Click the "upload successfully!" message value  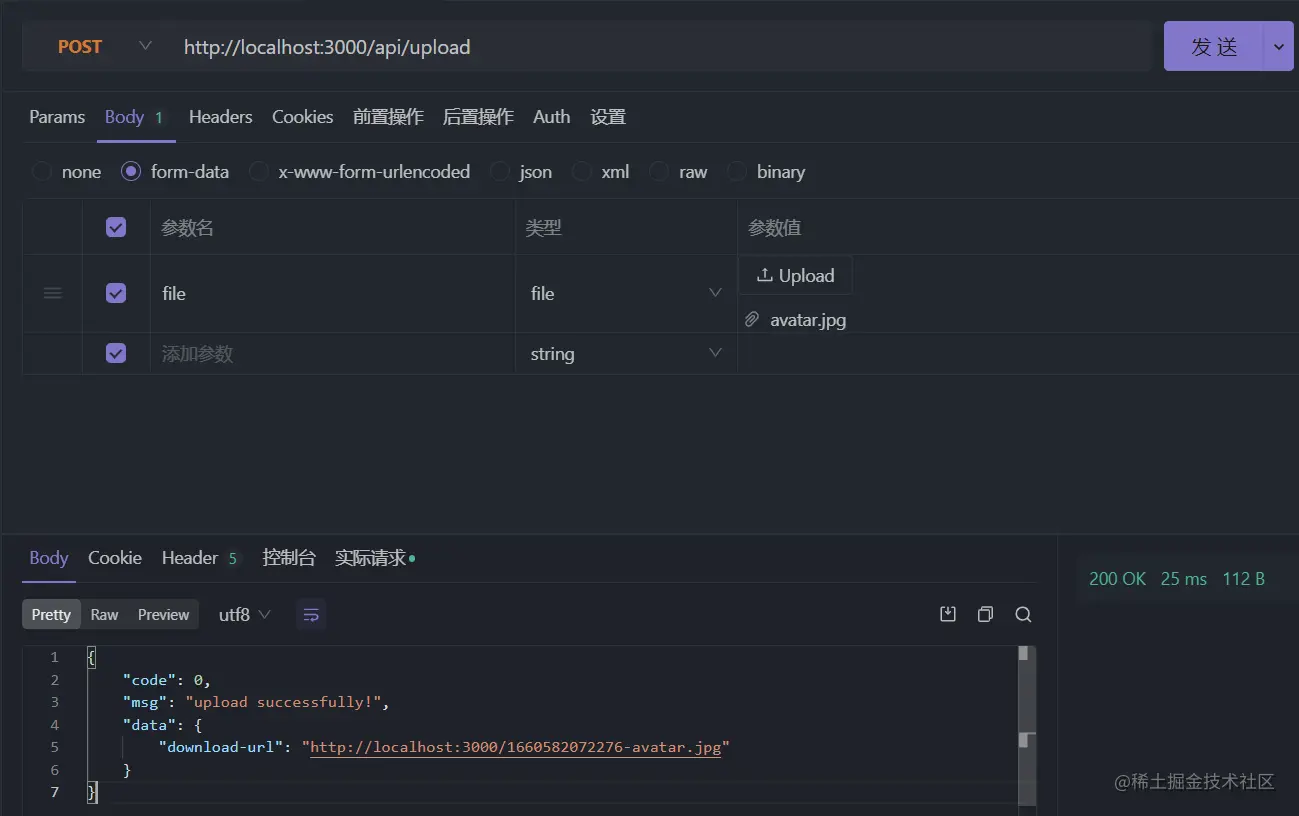[x=284, y=702]
